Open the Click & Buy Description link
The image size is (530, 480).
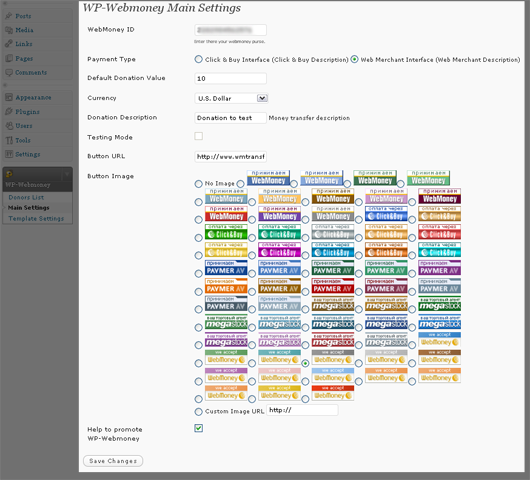click(x=311, y=59)
